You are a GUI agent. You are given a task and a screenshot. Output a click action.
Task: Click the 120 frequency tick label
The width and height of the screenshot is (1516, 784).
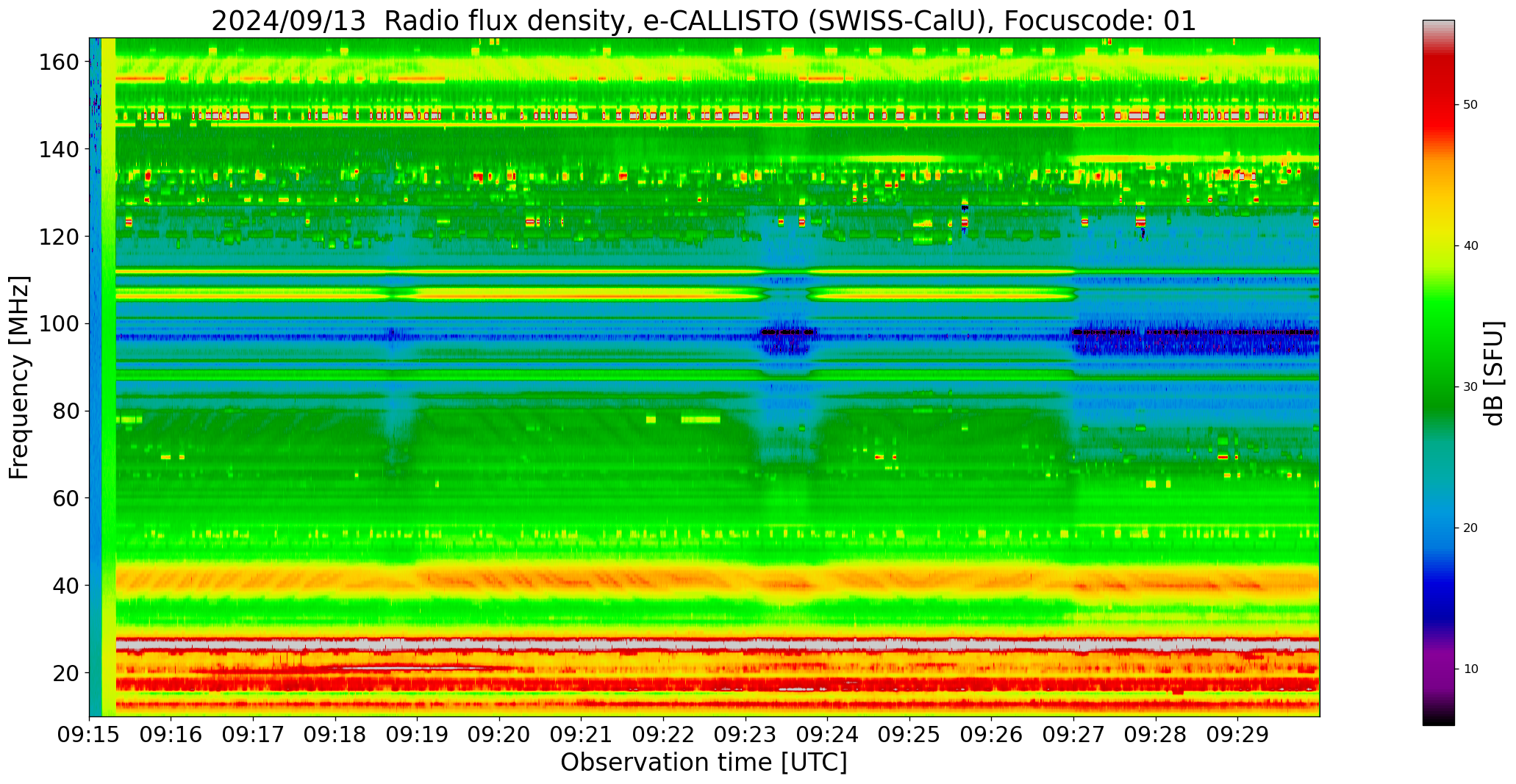point(59,236)
